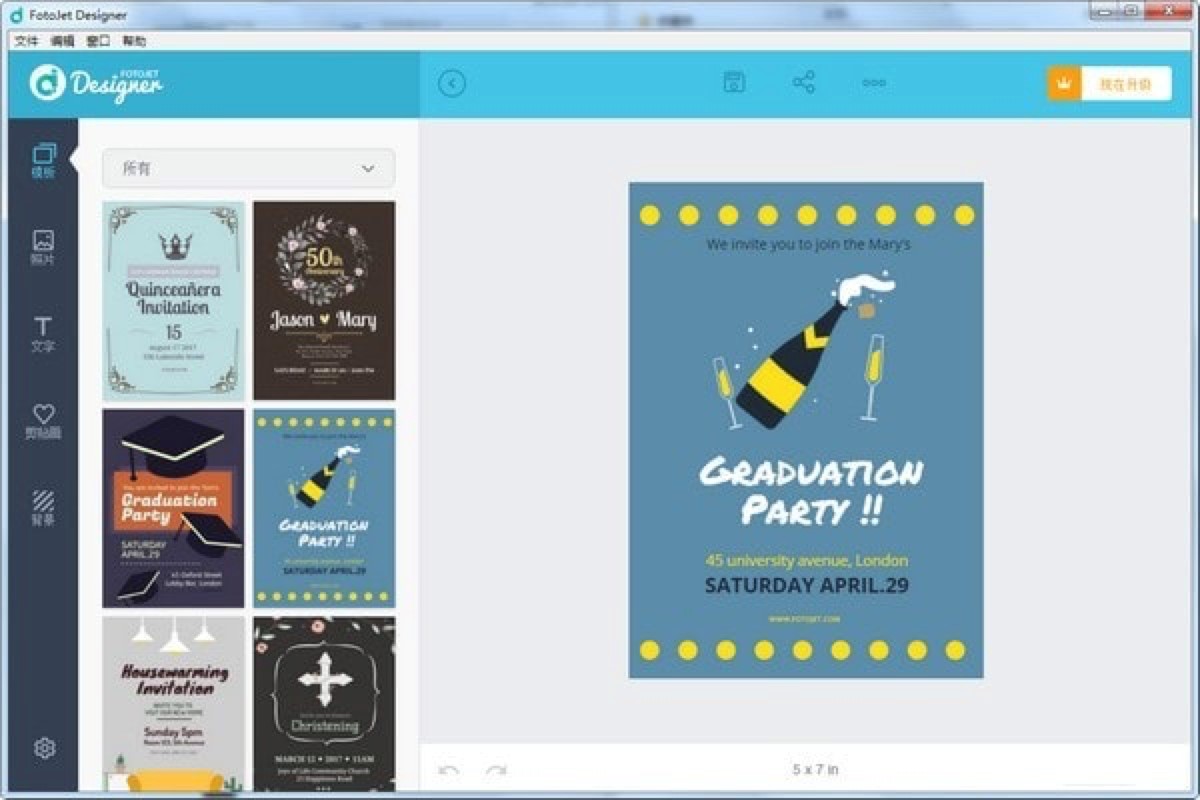Select the Quinceañera Invitation template thumbnail
Image resolution: width=1200 pixels, height=800 pixels.
pyautogui.click(x=172, y=300)
